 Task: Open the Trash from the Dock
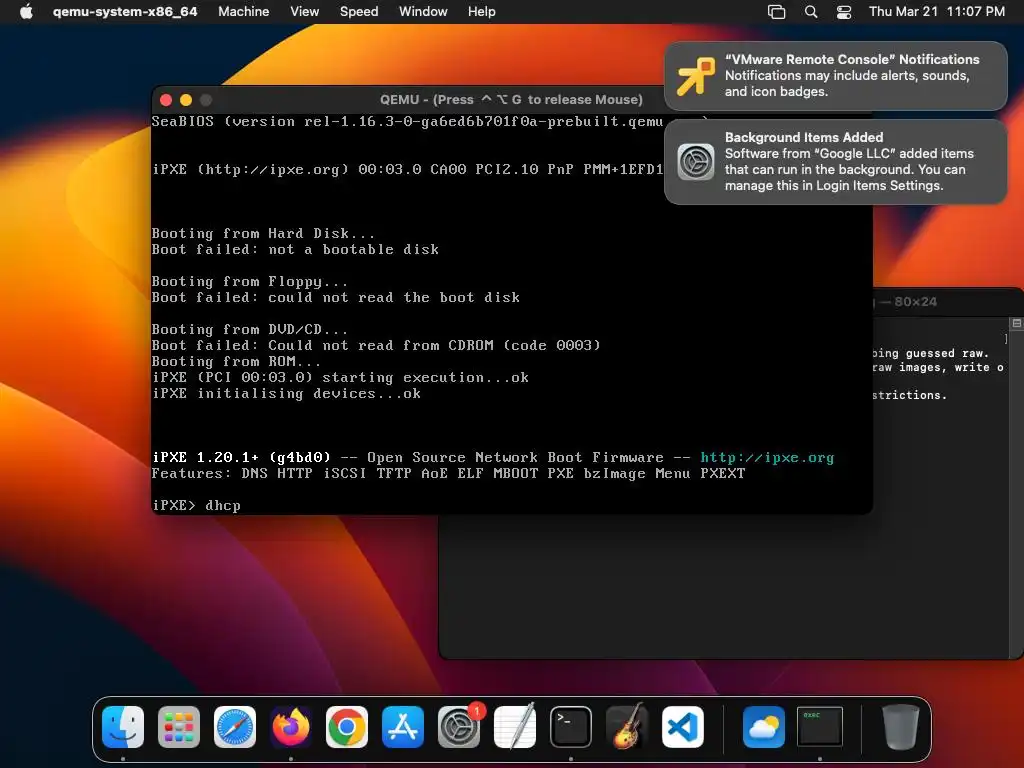coord(901,727)
